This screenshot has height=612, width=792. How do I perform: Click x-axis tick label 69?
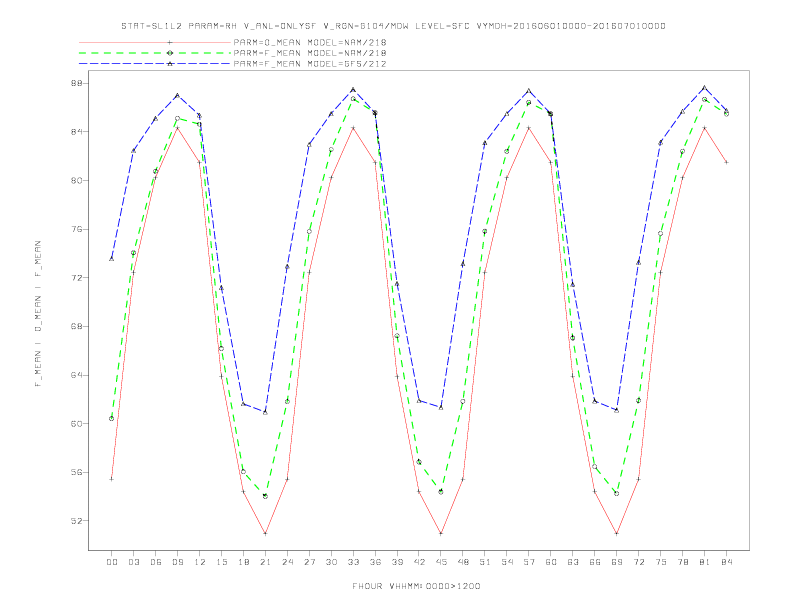tap(617, 562)
